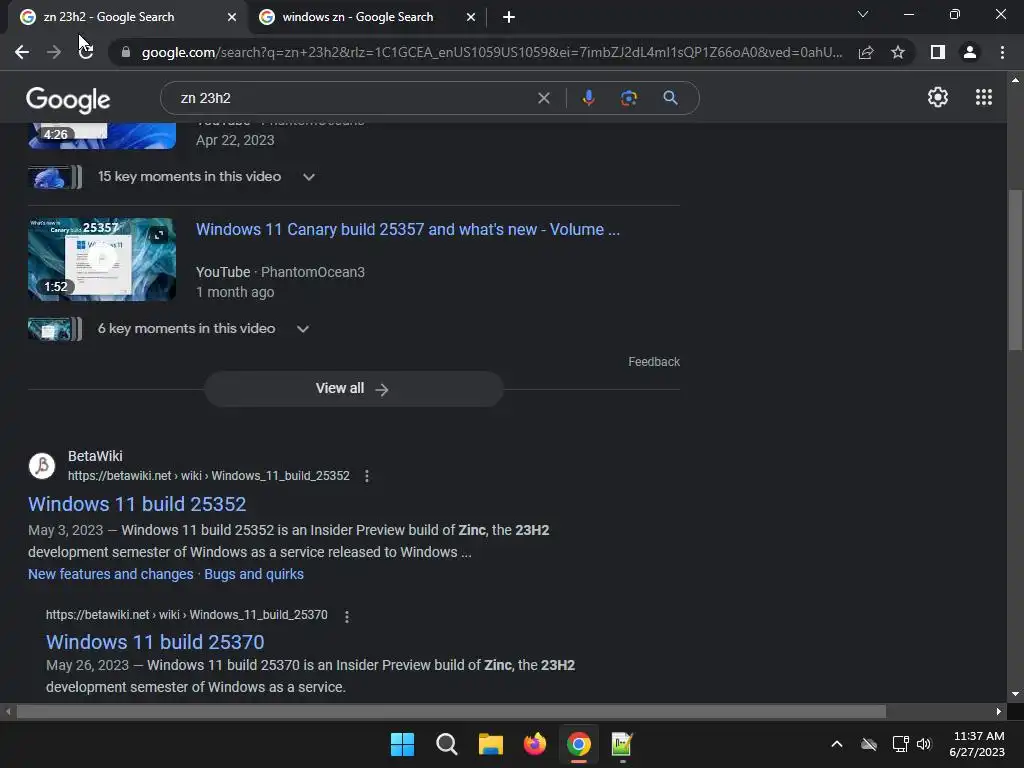Close the windows zn search tab
Image resolution: width=1024 pixels, height=768 pixels.
pos(471,17)
